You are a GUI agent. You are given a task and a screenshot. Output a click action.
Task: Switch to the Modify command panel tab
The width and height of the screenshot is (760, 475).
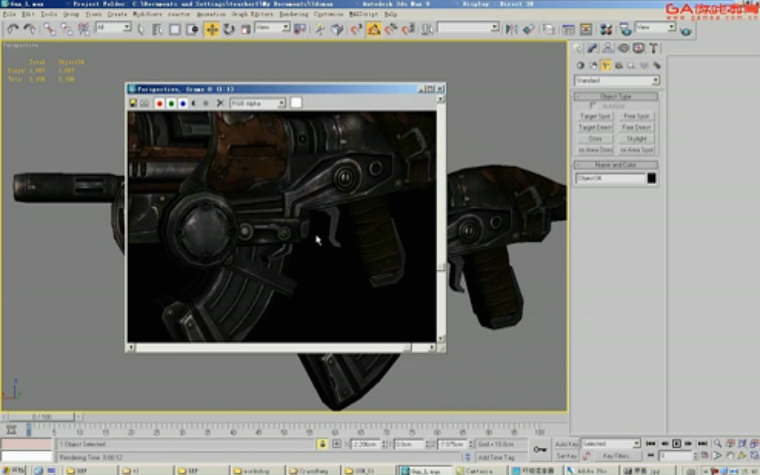point(592,48)
